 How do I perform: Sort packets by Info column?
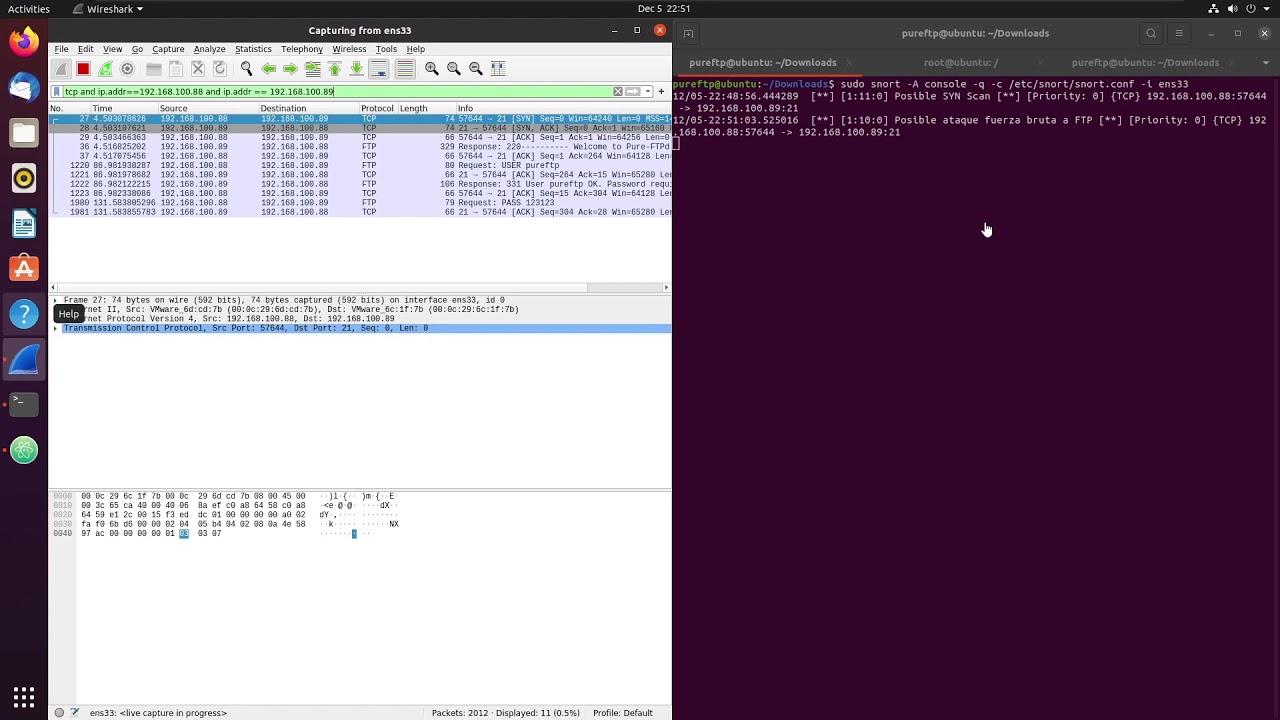(562, 108)
